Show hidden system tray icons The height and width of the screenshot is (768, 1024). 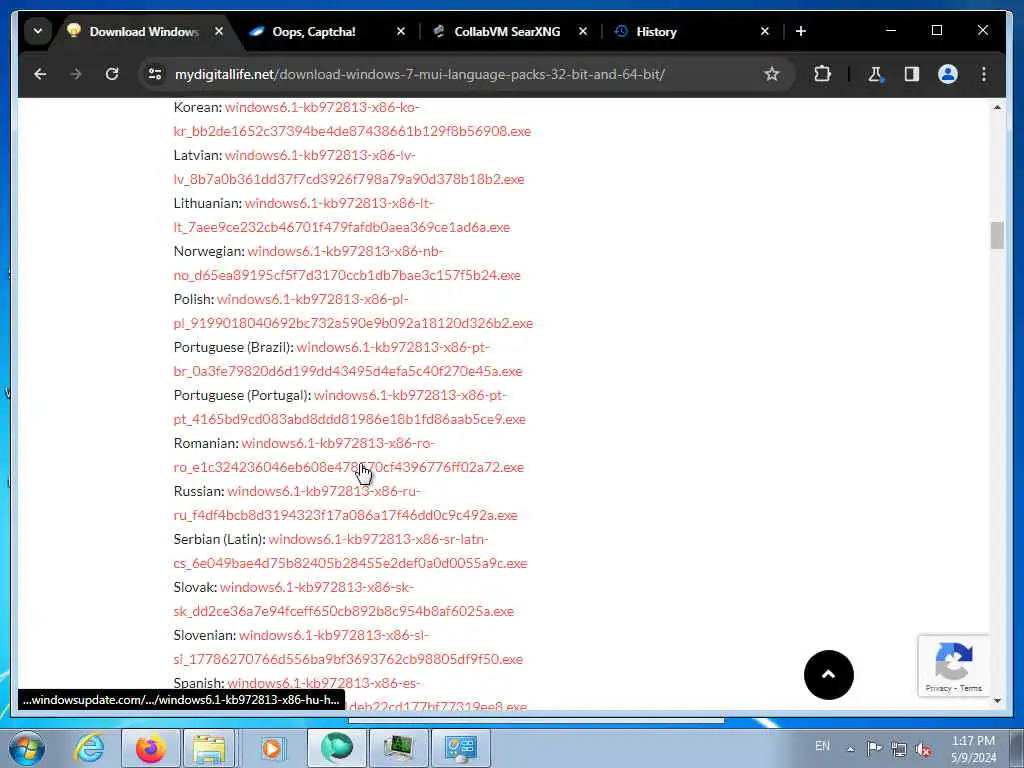[x=850, y=749]
